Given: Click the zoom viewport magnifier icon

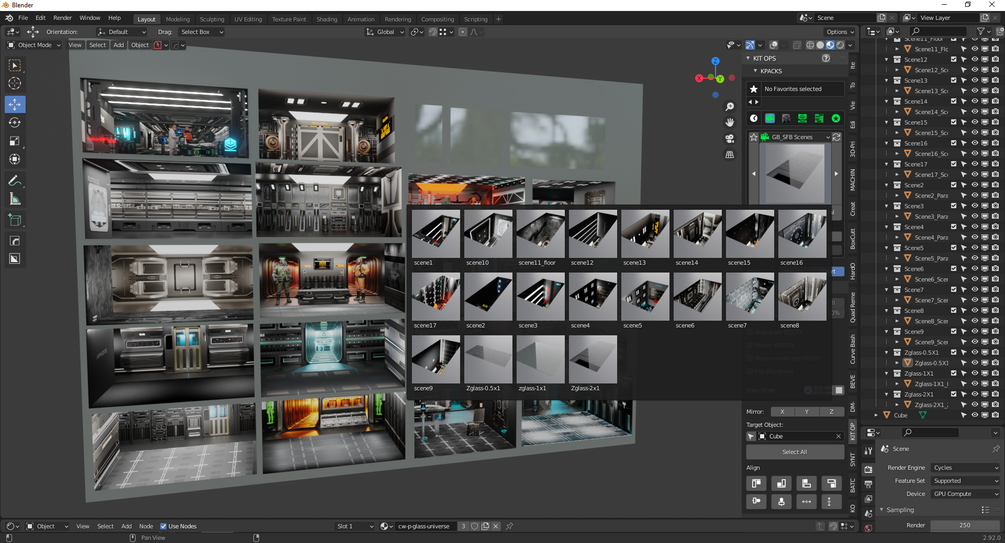Looking at the screenshot, I should pyautogui.click(x=729, y=106).
